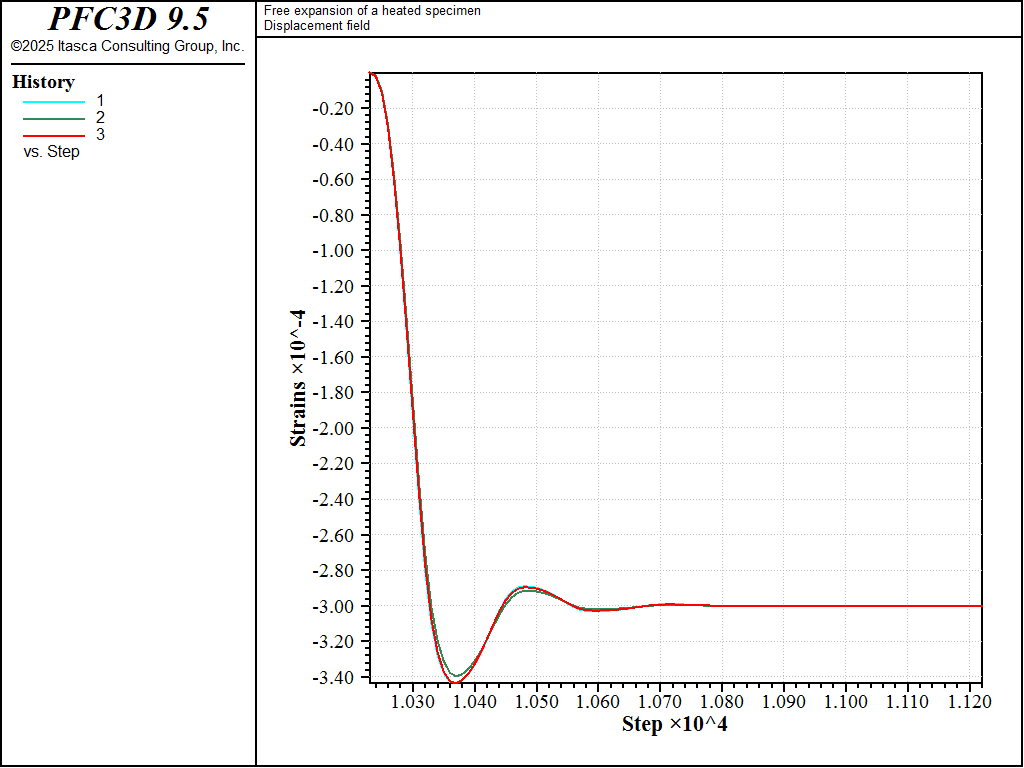The width and height of the screenshot is (1024, 768).
Task: Click the 1.050 tick on the x-axis
Action: click(537, 702)
